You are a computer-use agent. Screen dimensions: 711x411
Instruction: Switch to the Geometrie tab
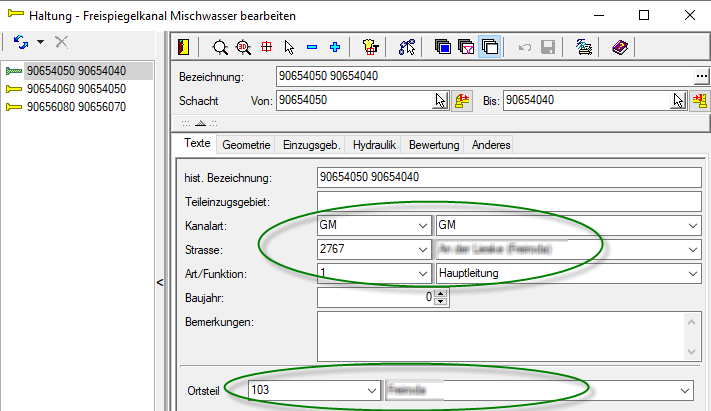[246, 145]
